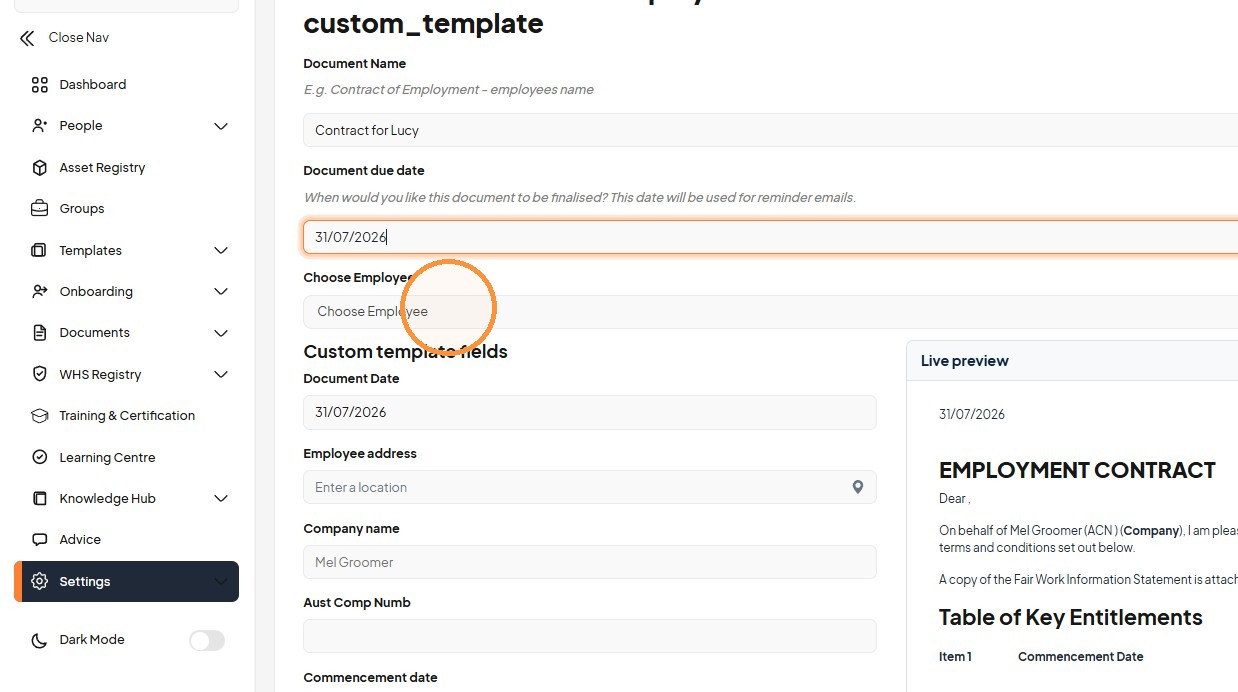Click the Commencement Date cell in preview table
Viewport: 1238px width, 692px height.
click(x=1080, y=657)
